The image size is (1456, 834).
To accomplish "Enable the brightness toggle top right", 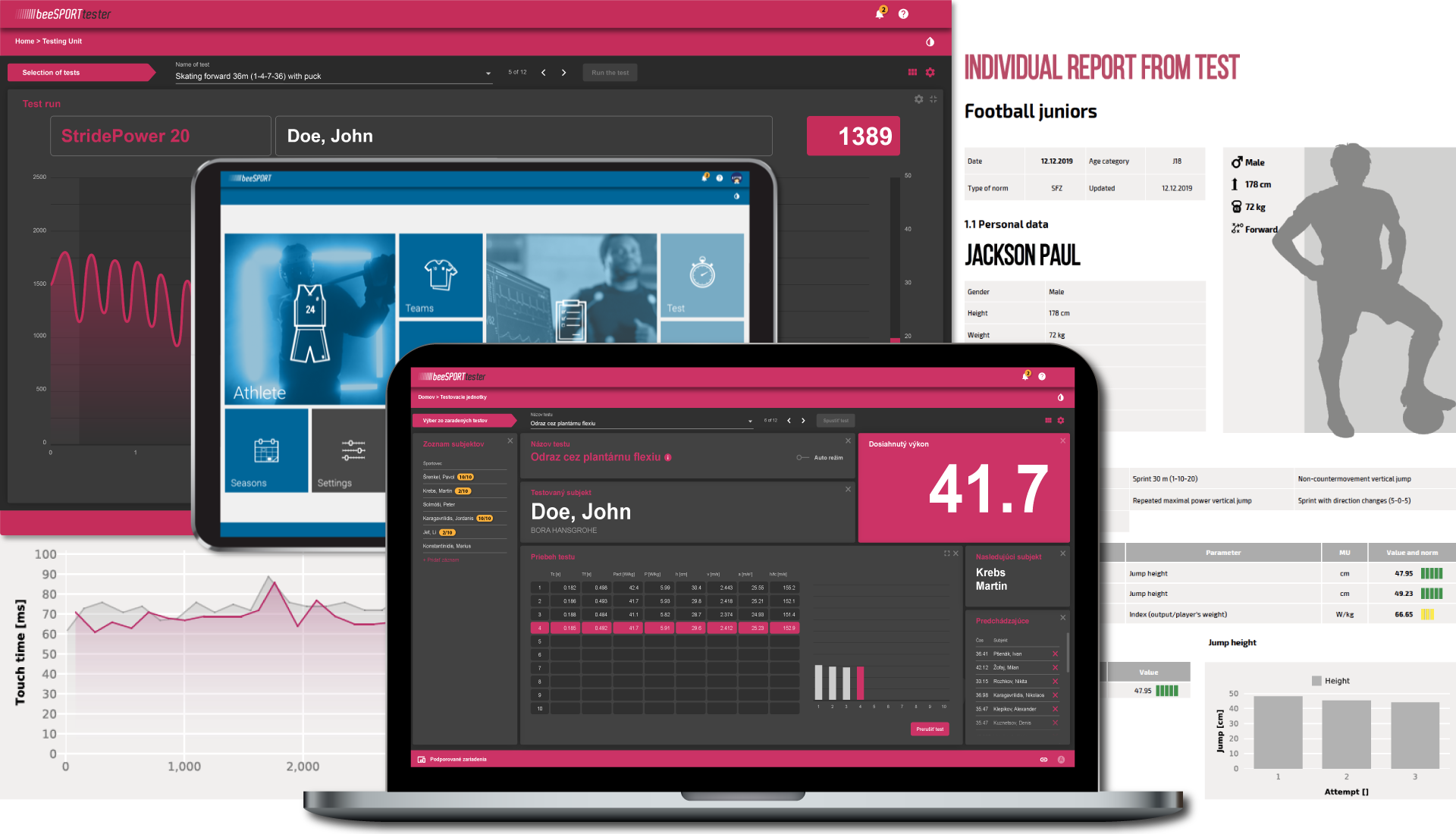I will click(929, 41).
